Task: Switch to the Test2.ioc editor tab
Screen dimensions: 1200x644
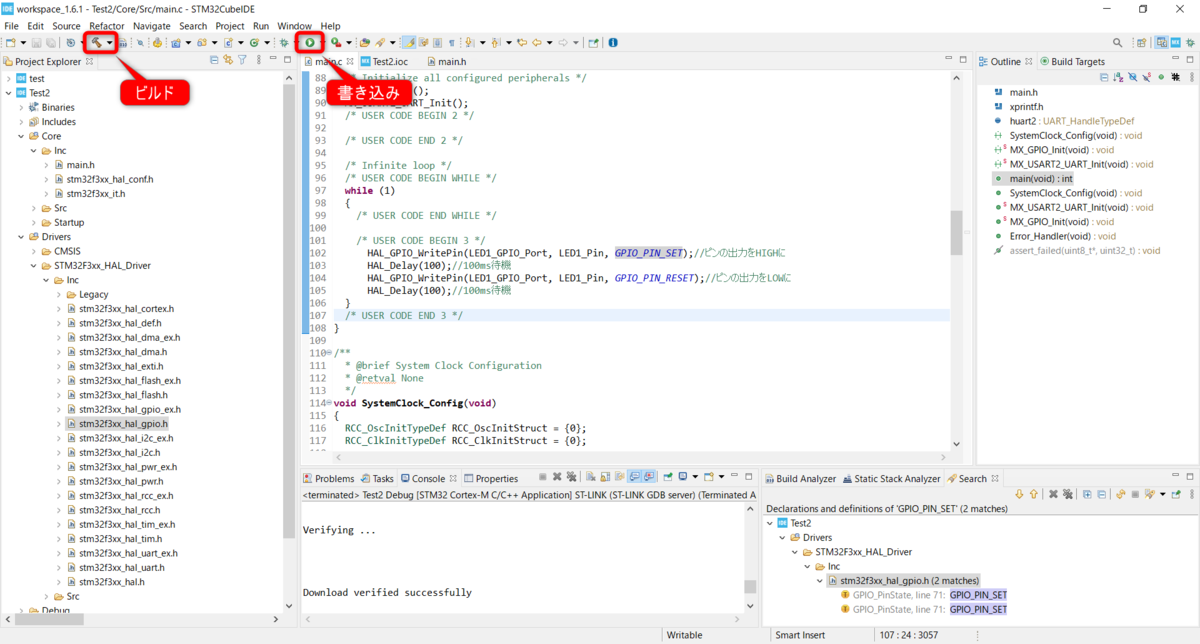Action: point(384,61)
